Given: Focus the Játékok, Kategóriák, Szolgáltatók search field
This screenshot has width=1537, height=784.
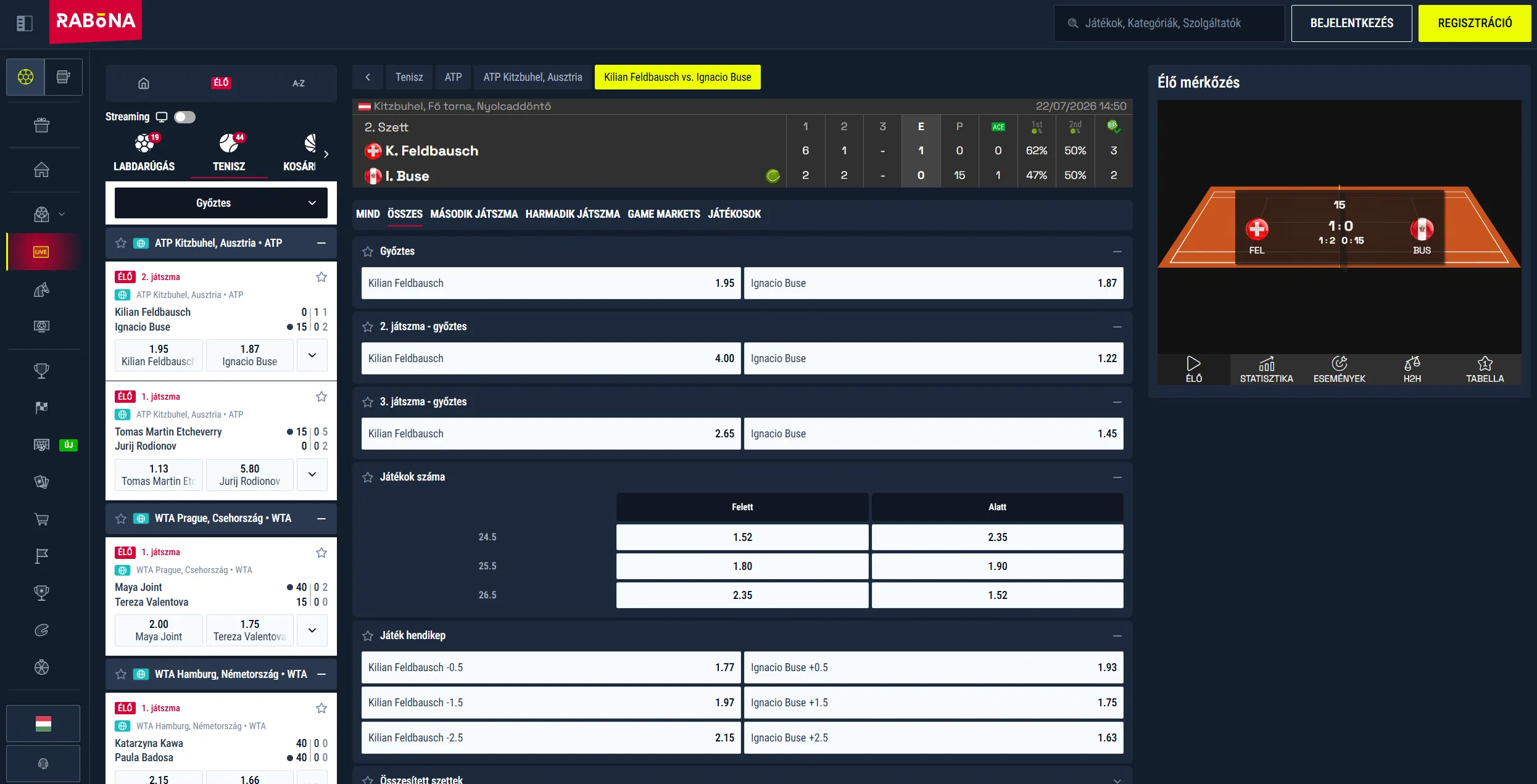Looking at the screenshot, I should pyautogui.click(x=1169, y=23).
